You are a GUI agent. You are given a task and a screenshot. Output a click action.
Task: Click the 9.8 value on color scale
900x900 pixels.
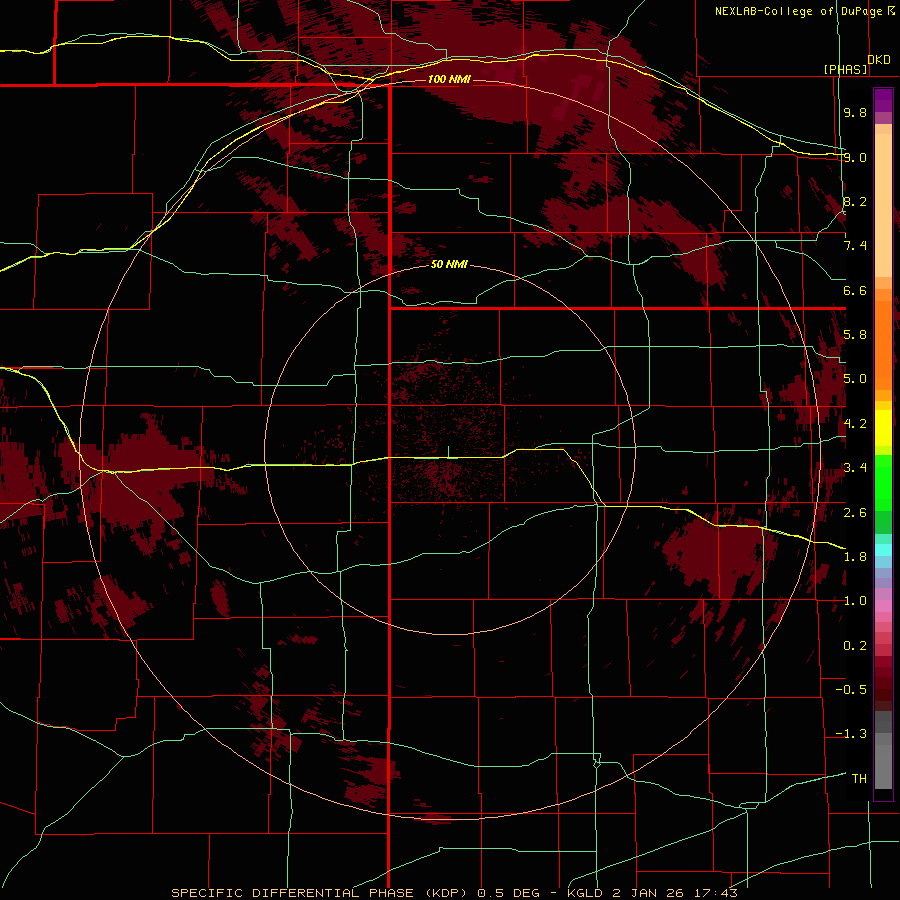coord(855,112)
